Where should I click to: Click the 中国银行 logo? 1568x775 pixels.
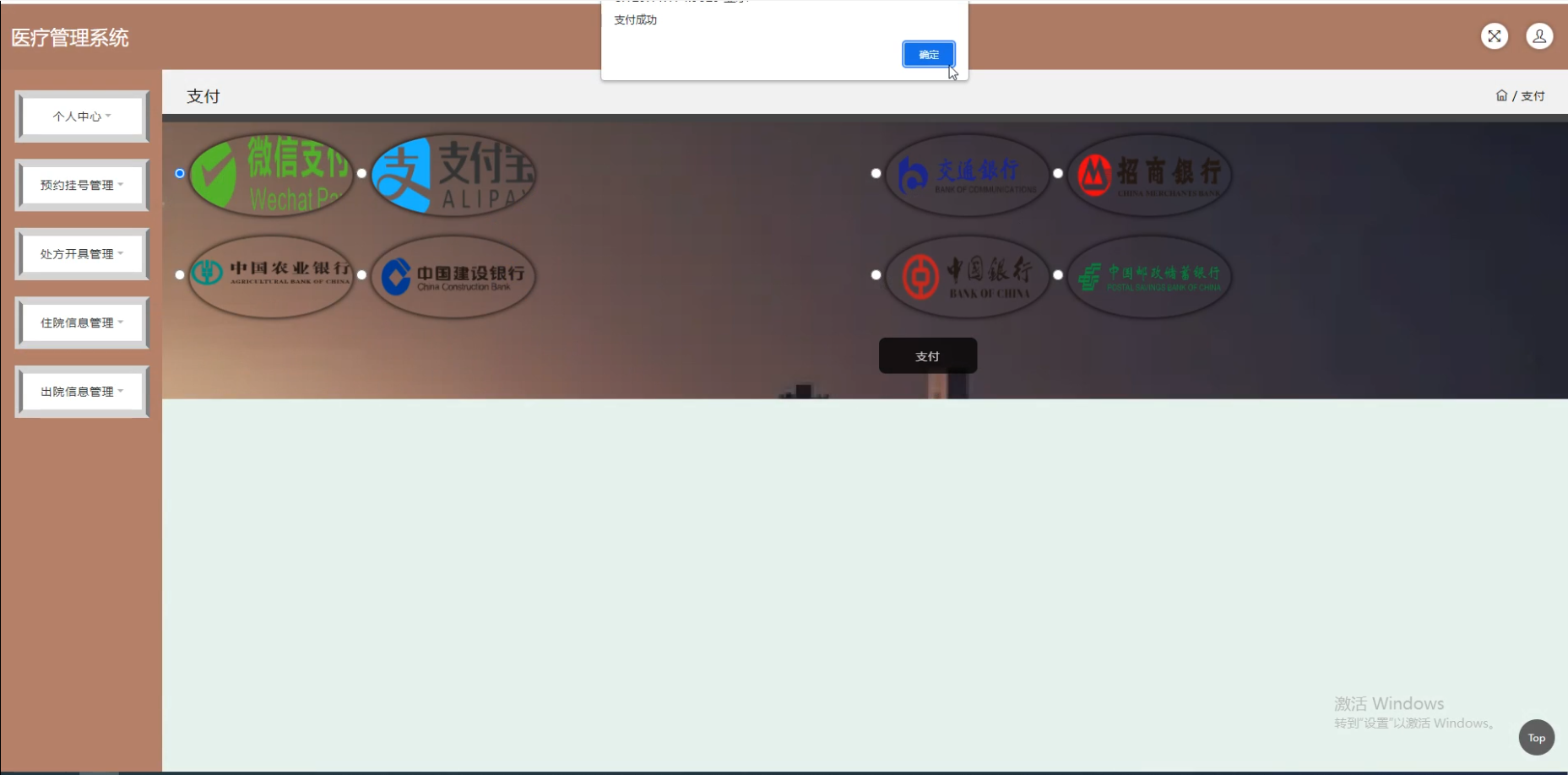coord(967,276)
